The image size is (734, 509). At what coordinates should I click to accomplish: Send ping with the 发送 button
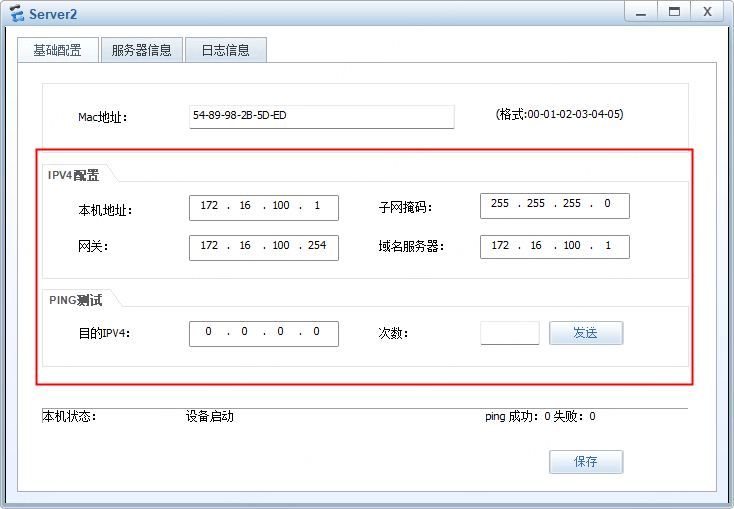click(586, 333)
